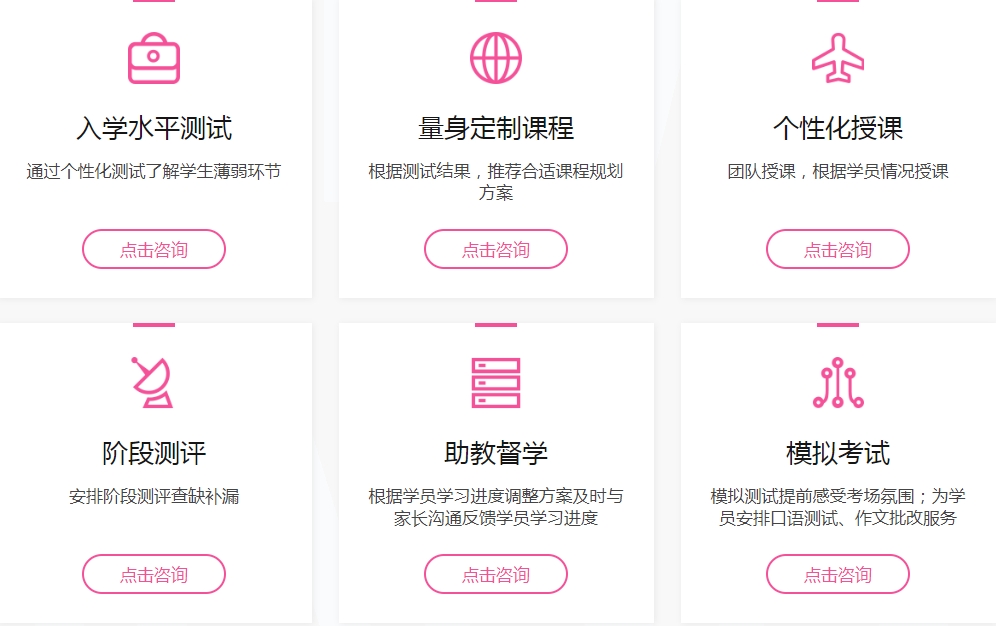Click 点击咨询 button under 入学水平测试
Viewport: 996px width, 626px height.
[x=154, y=250]
